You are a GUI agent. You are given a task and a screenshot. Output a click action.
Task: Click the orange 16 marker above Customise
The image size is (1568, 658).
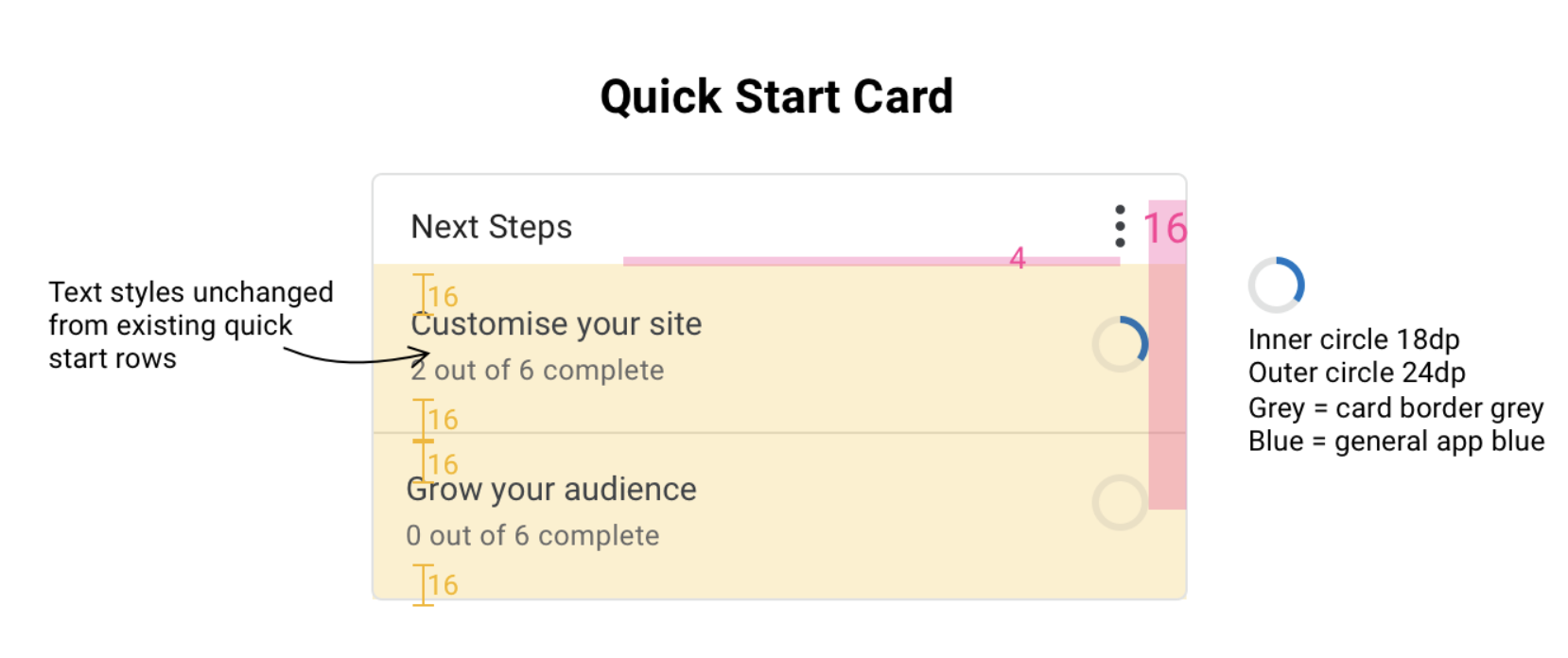[436, 295]
